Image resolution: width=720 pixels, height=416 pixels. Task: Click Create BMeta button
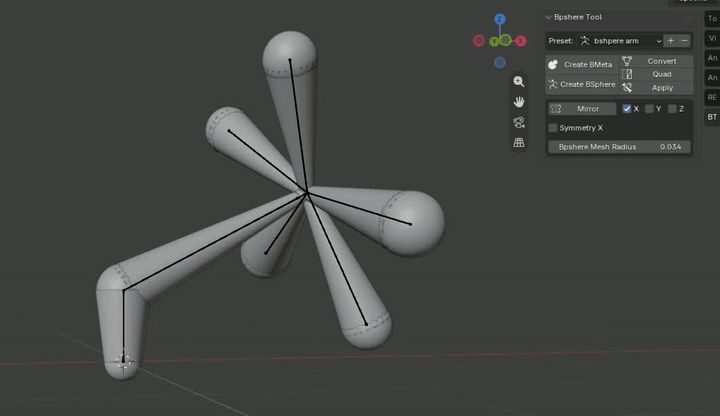click(x=582, y=65)
